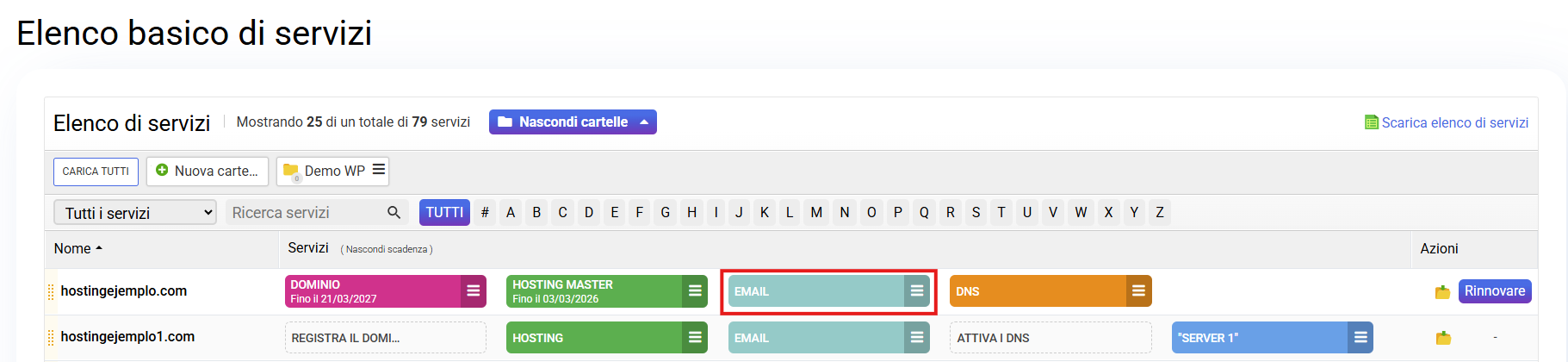The height and width of the screenshot is (362, 1568).
Task: Open the DNS service menu icon
Action: point(1138,291)
